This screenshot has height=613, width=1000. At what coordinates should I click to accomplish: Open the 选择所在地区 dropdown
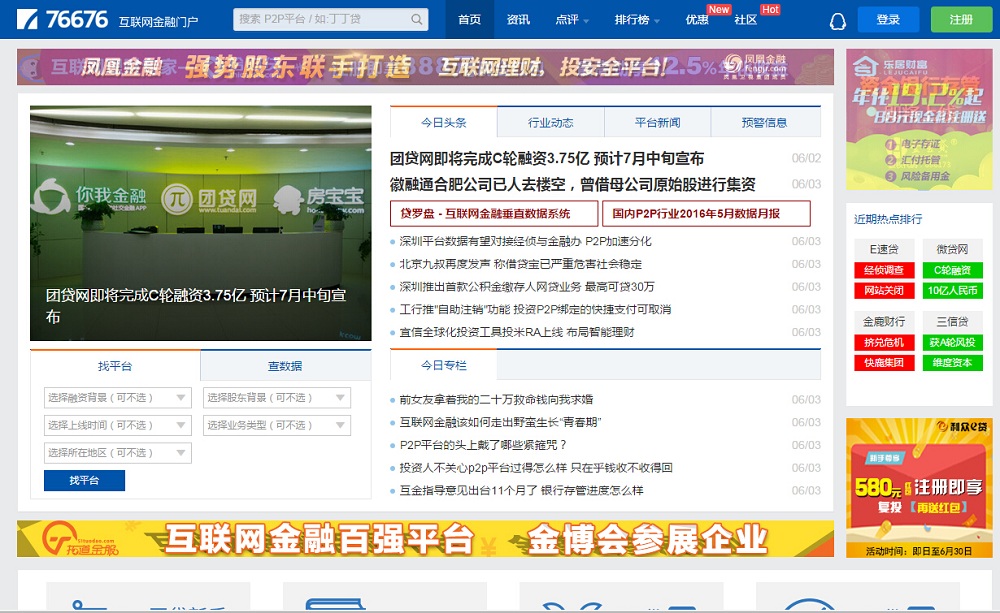pos(117,453)
